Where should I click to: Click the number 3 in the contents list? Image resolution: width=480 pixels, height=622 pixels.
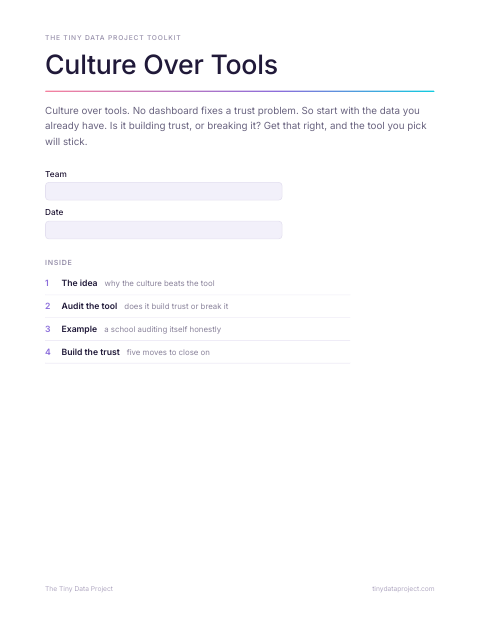pyautogui.click(x=48, y=329)
